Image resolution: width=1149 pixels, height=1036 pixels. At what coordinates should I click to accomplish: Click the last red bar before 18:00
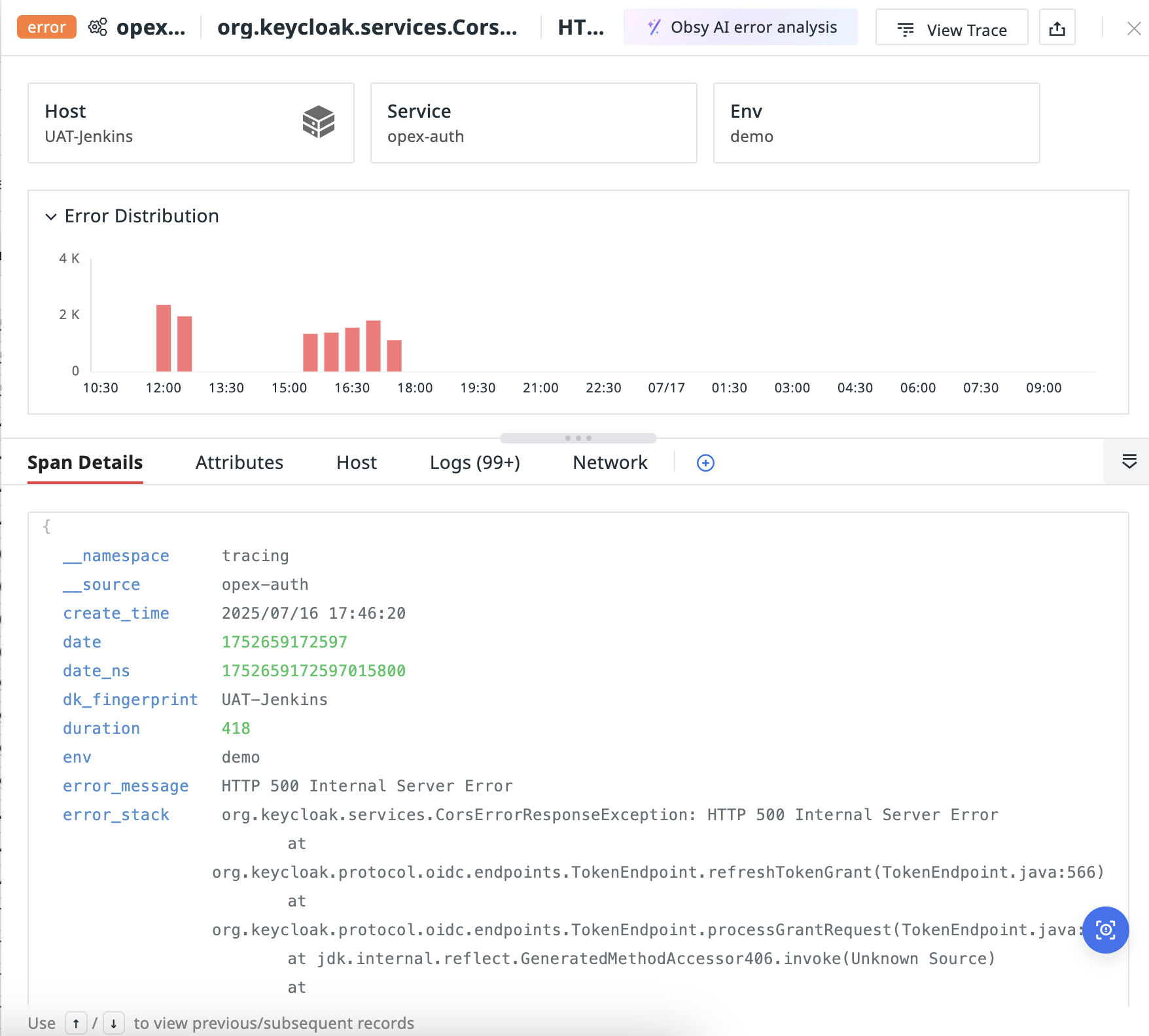click(x=394, y=356)
